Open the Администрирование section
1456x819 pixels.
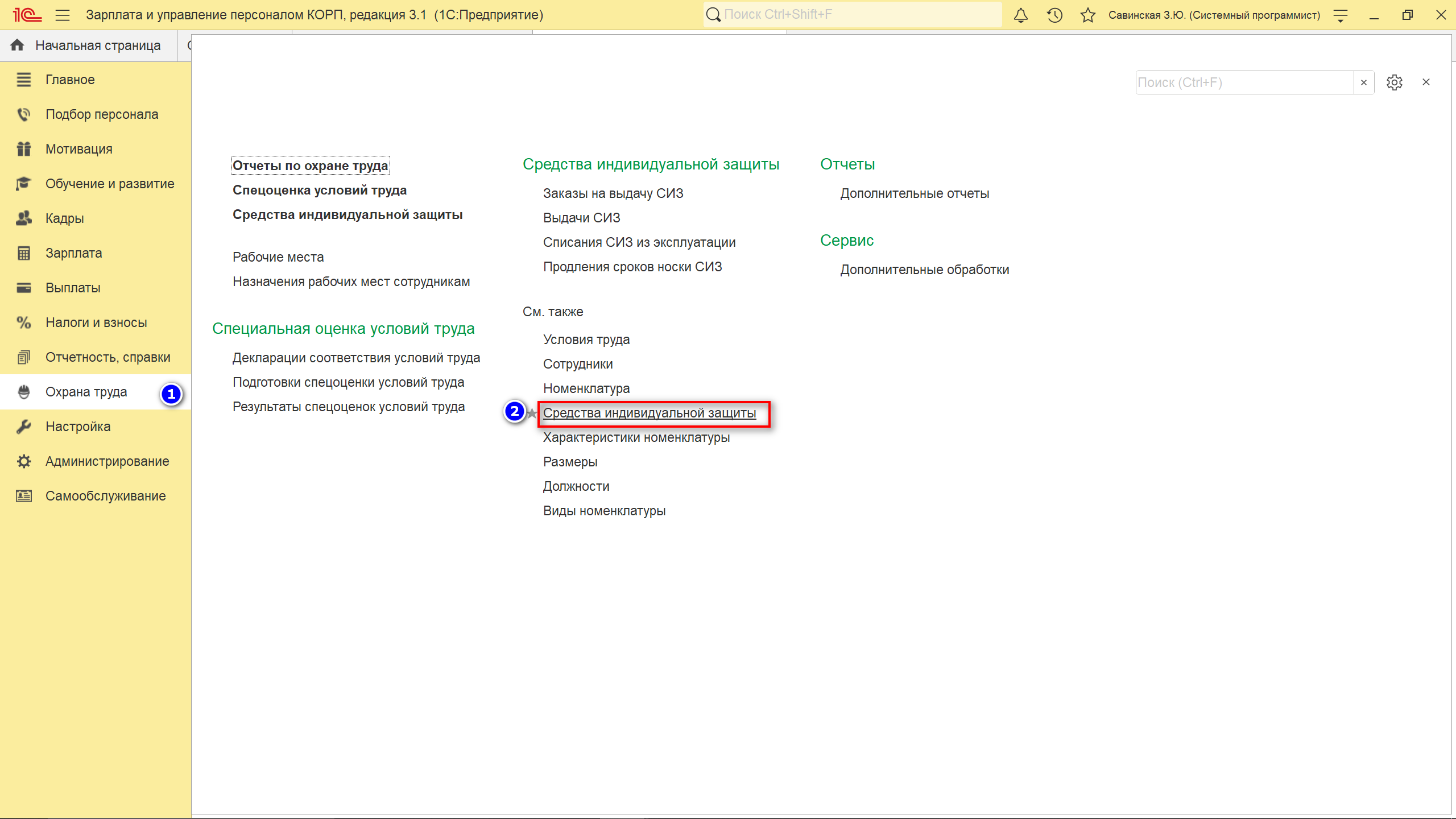tap(107, 461)
